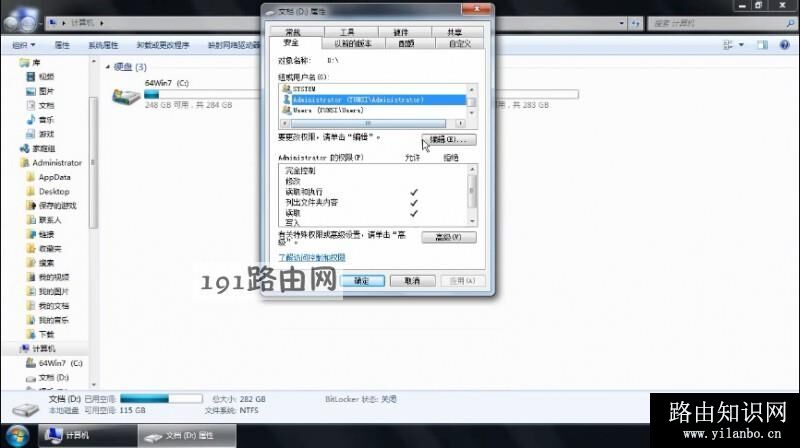Select the 以前的版本 tab
800x448 pixels.
(x=353, y=44)
